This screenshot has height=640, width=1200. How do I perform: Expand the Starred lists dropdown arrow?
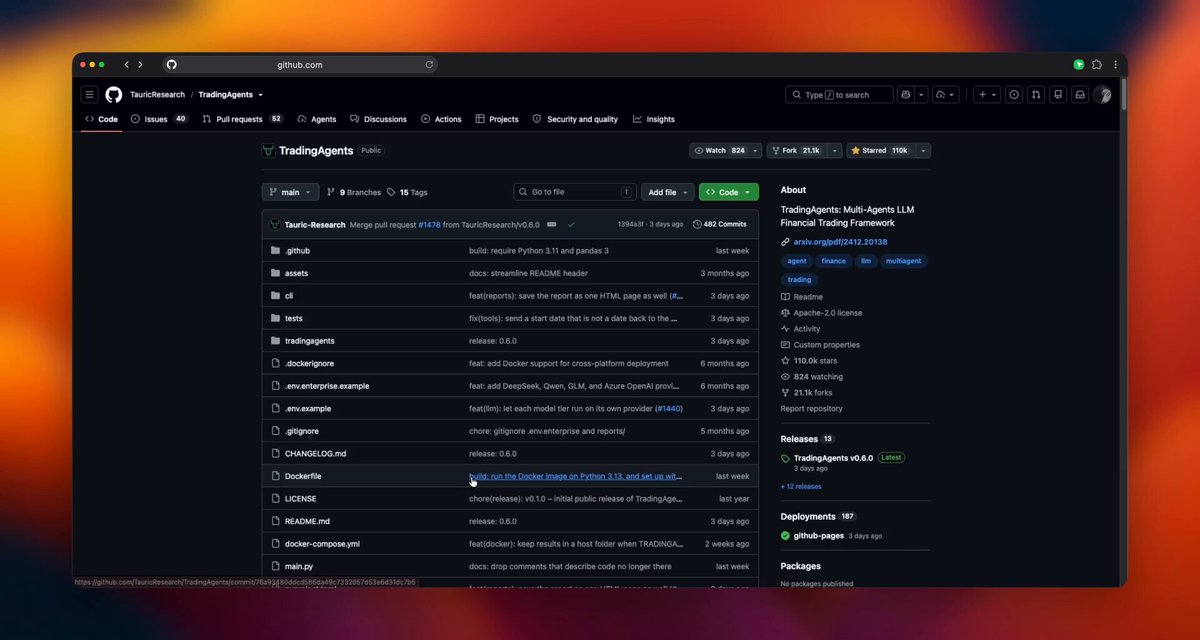[x=923, y=150]
